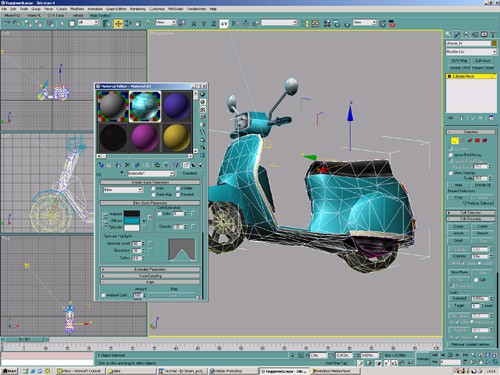The width and height of the screenshot is (500, 375).
Task: Enable the Wire checkbox
Action: [x=153, y=188]
